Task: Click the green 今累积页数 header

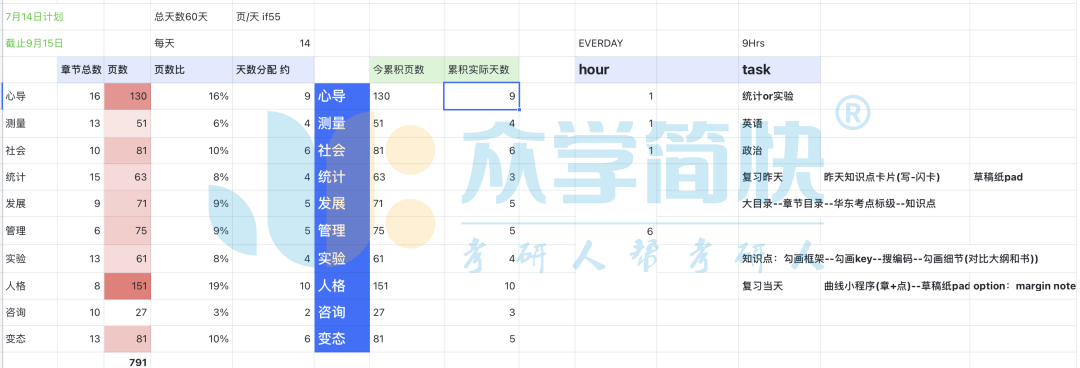Action: point(406,70)
